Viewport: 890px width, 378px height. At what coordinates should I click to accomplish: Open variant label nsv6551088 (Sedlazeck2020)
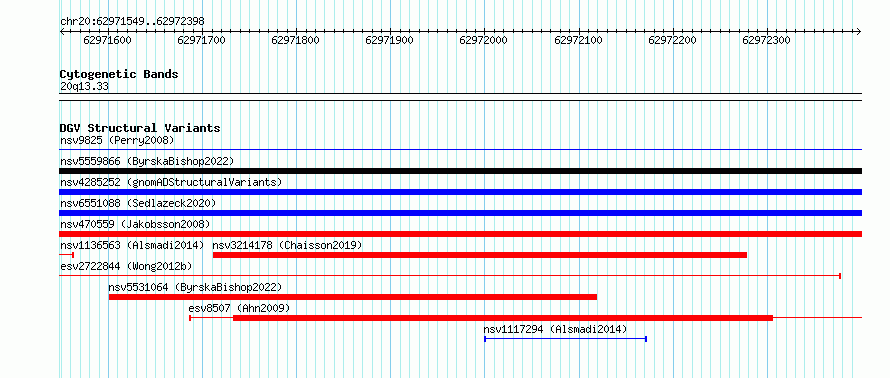(138, 203)
